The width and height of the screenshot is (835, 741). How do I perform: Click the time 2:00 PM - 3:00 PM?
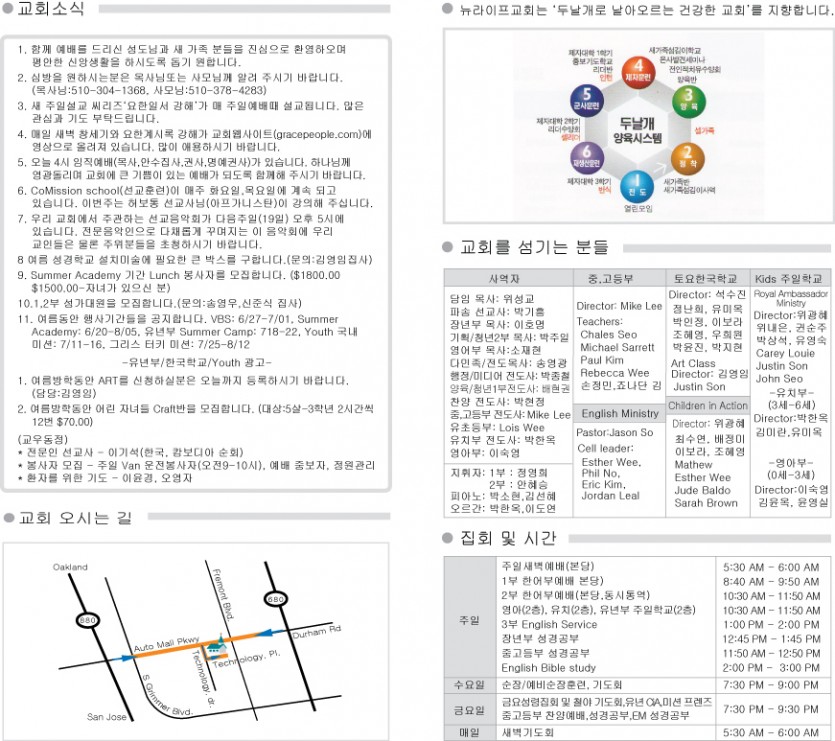771,668
